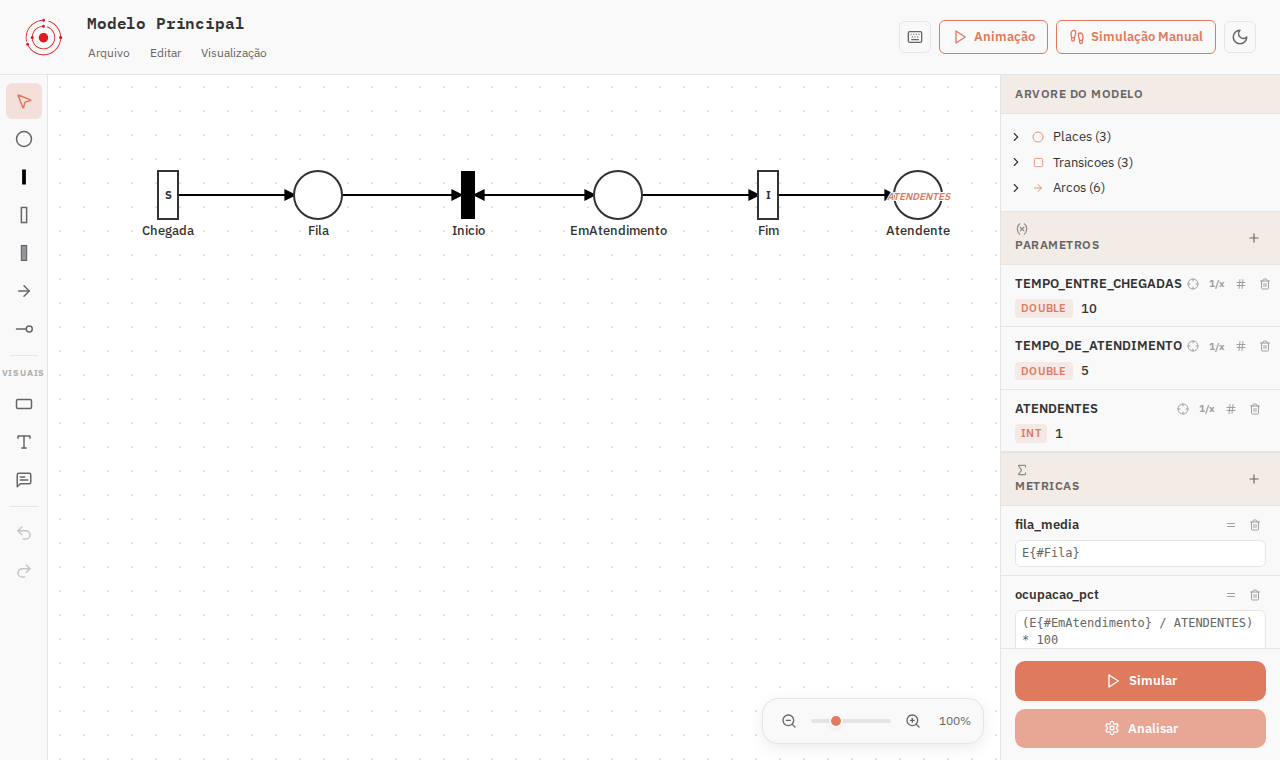
Task: Delete the fila_media metric
Action: tap(1255, 525)
